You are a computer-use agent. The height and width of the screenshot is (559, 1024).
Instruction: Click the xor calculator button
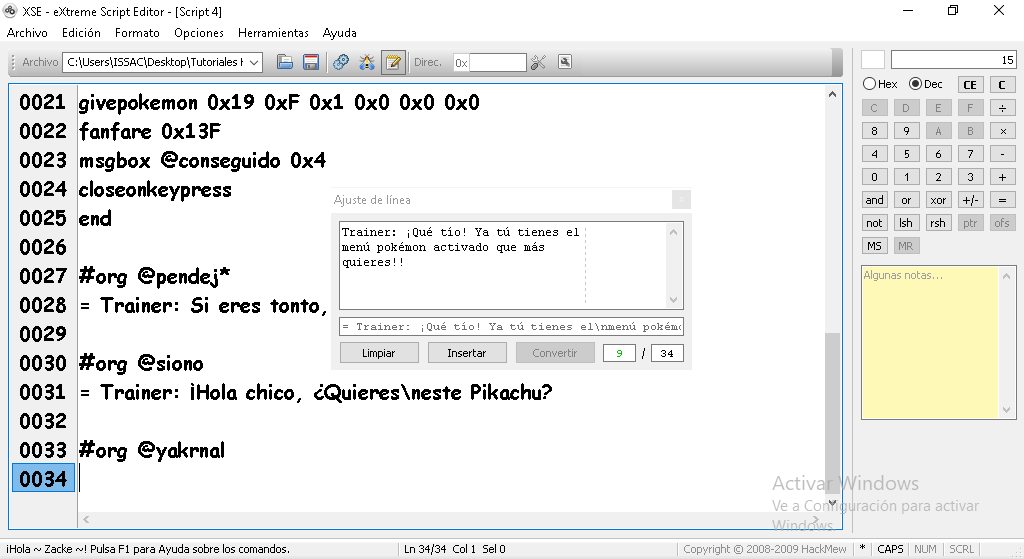[937, 200]
